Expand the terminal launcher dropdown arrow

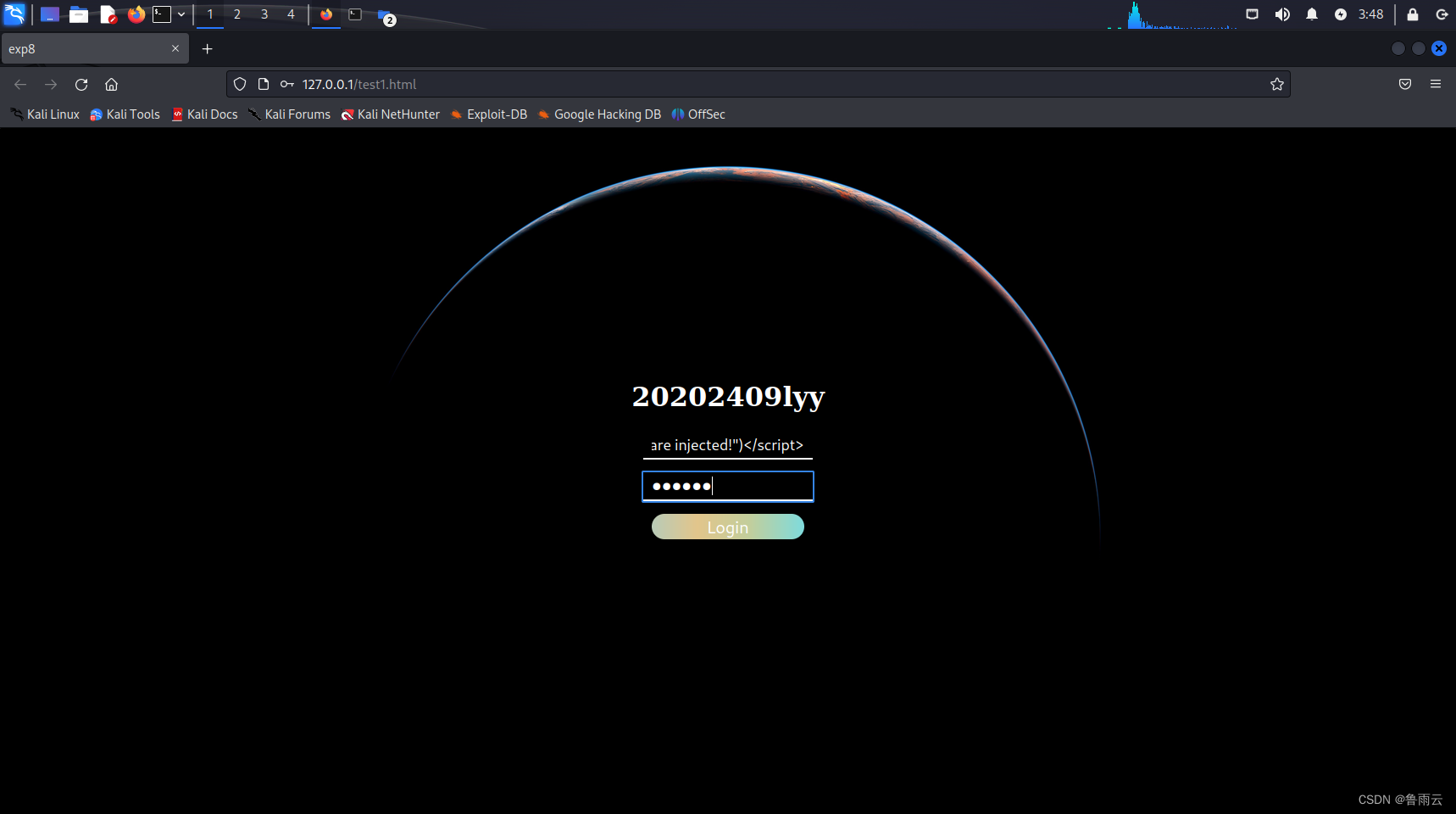[181, 14]
